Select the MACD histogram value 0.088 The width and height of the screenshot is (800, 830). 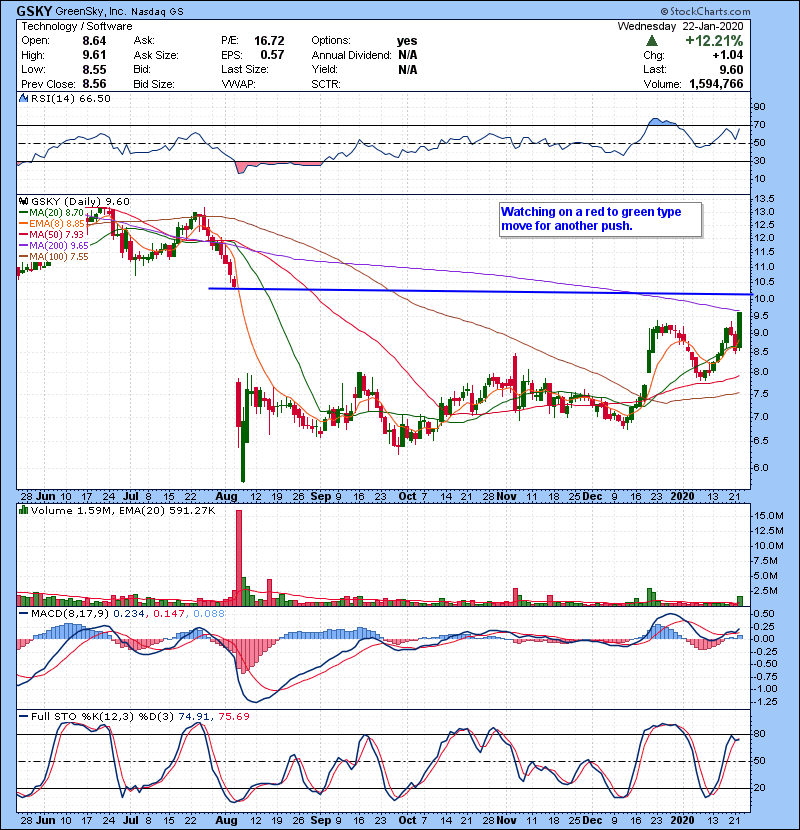(x=209, y=614)
